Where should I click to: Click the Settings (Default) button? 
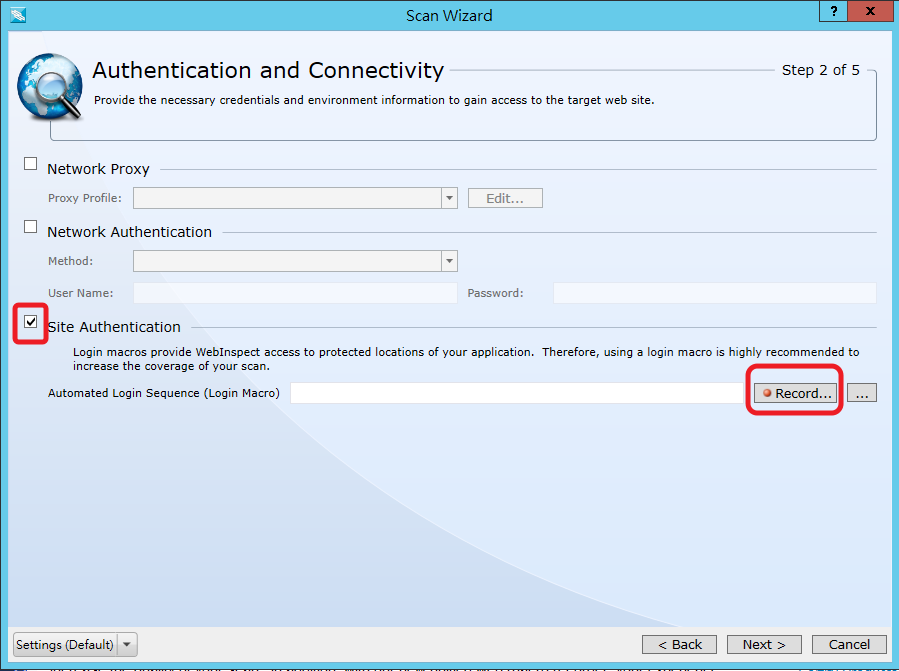tap(64, 644)
